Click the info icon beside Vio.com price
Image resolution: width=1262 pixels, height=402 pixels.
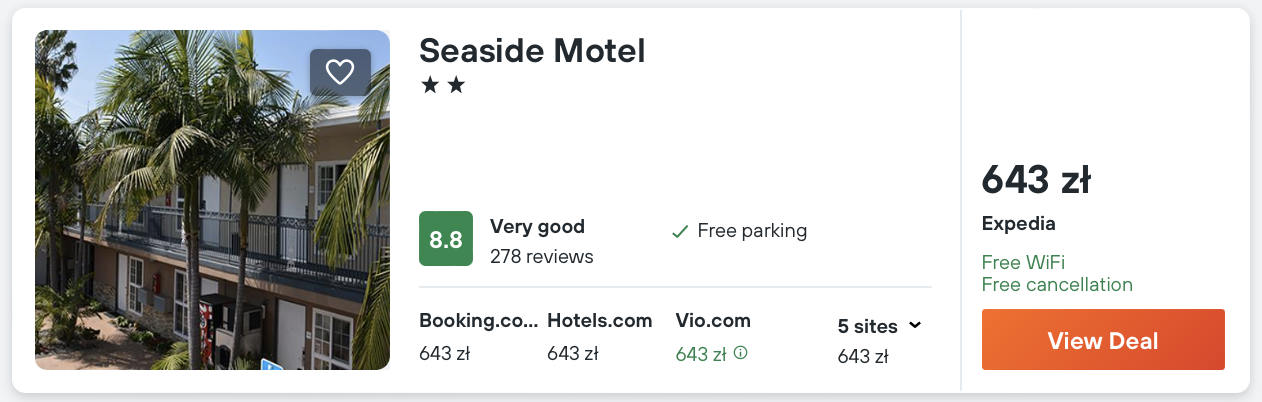point(741,353)
